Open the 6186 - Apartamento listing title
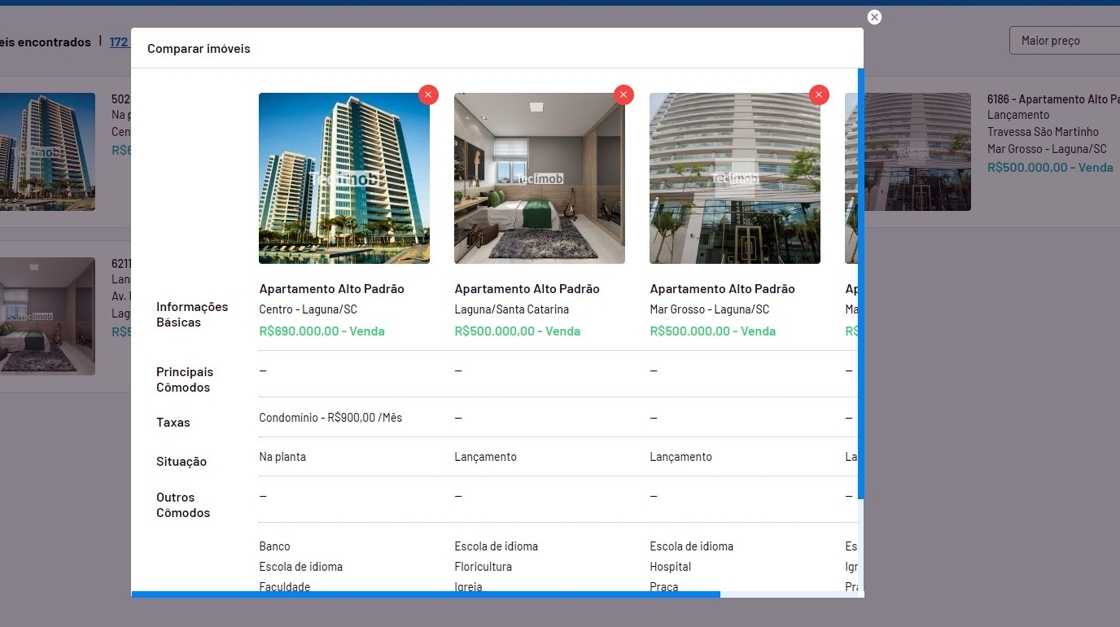 click(1052, 99)
